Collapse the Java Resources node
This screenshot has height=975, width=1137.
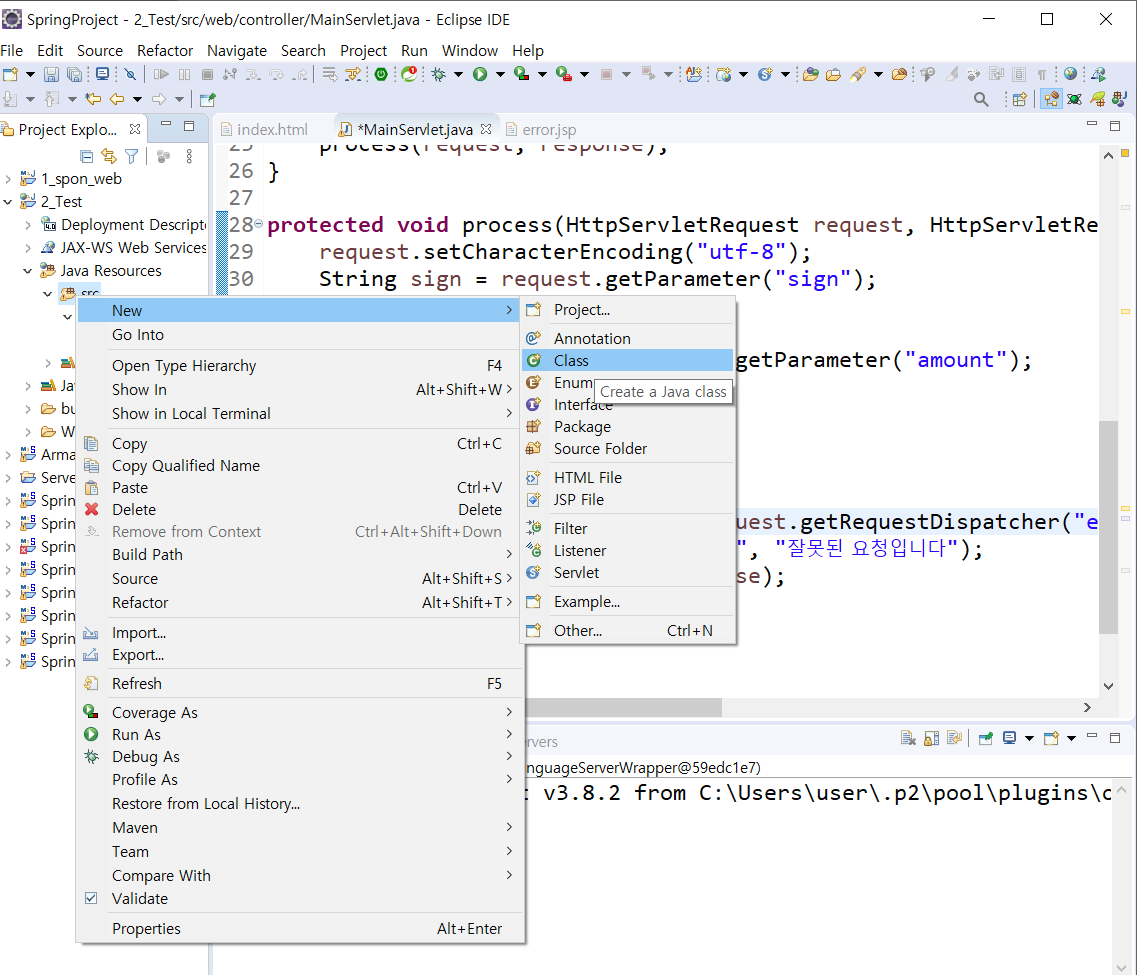point(28,270)
